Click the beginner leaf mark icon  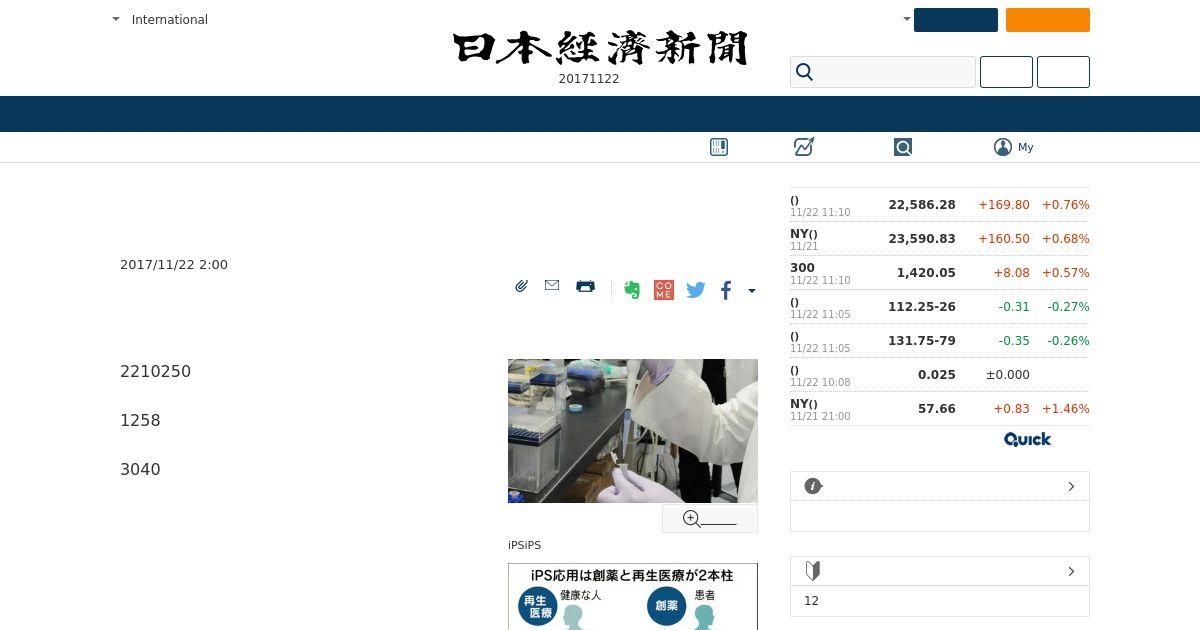click(x=813, y=571)
